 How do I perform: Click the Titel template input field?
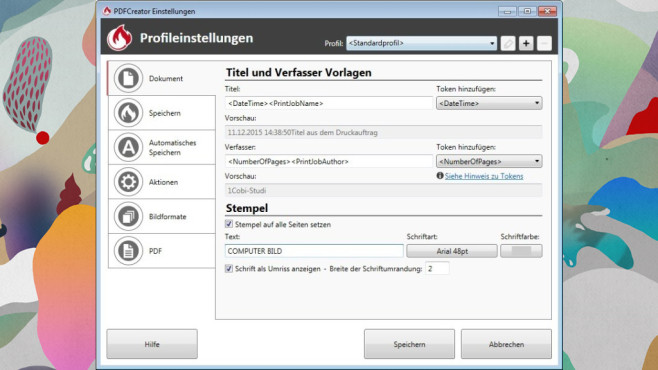coord(329,103)
